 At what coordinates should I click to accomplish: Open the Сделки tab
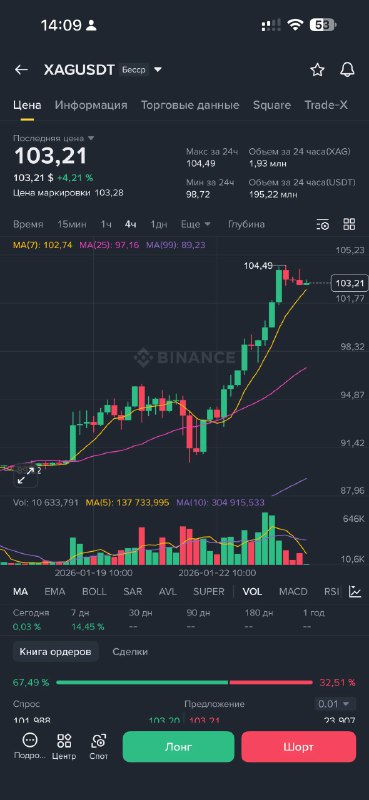(x=130, y=652)
